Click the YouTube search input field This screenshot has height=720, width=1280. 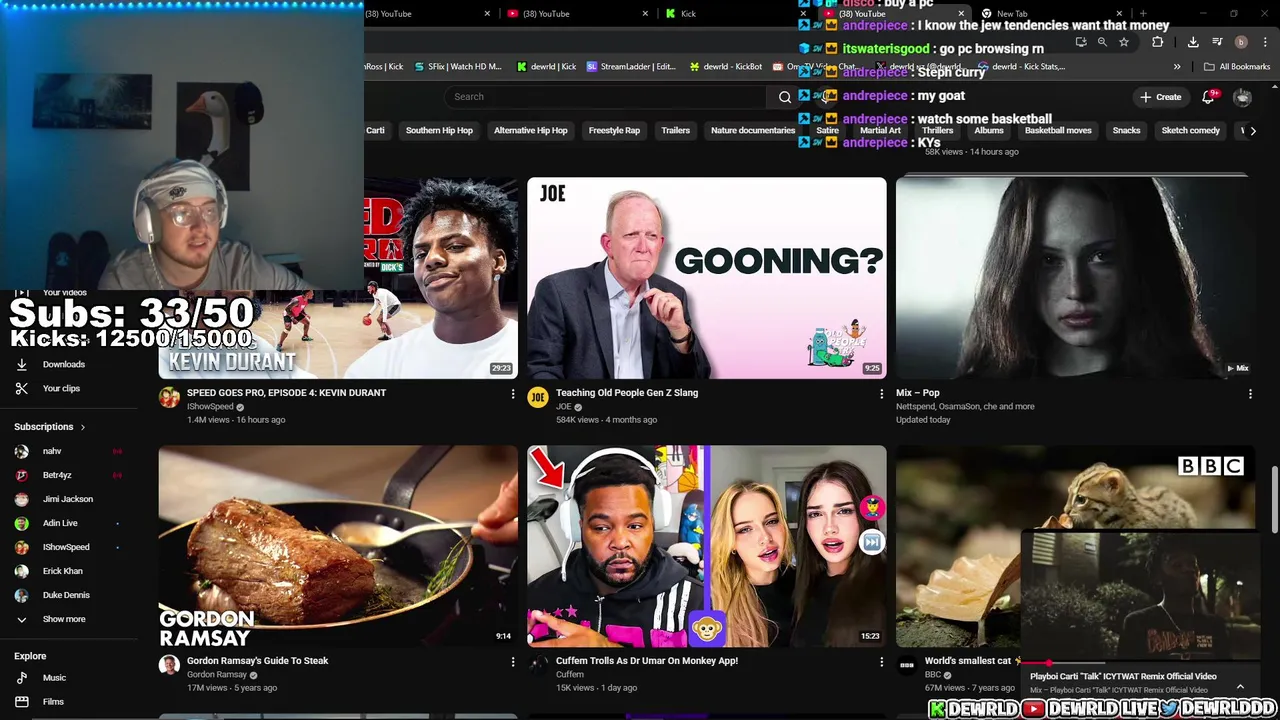[x=605, y=97]
